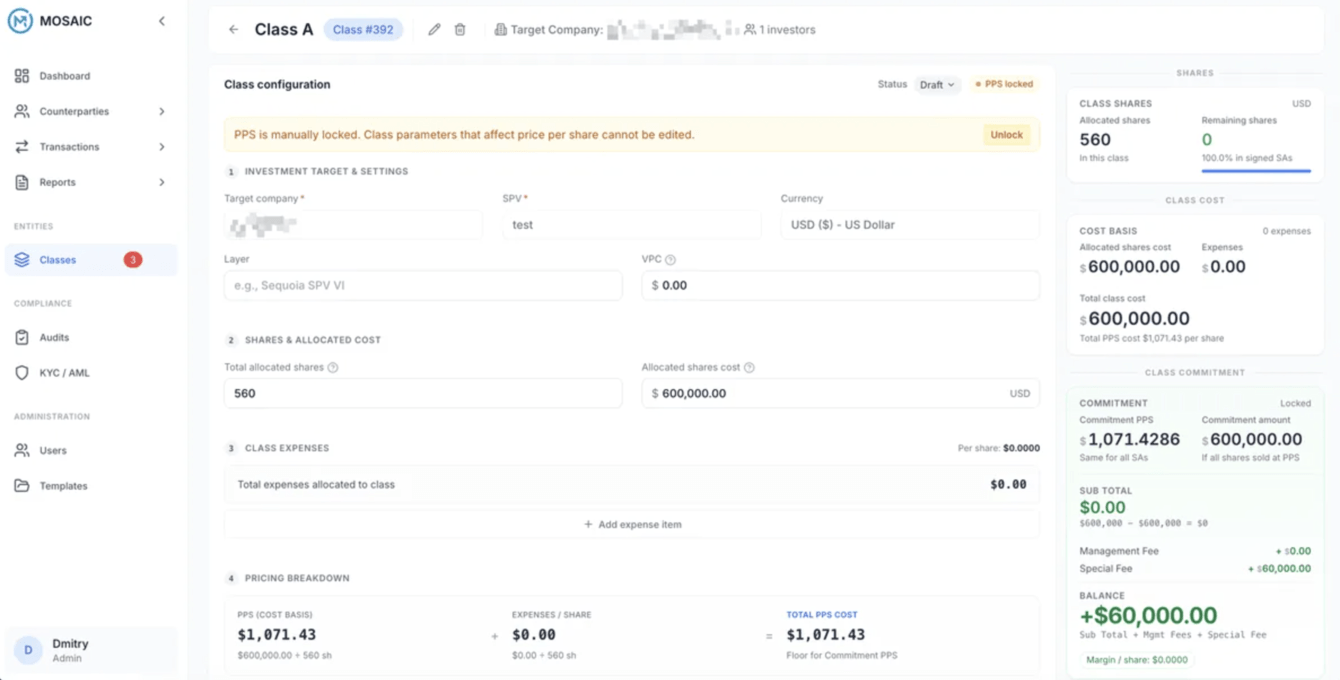Open the 1 investors link
1340x680 pixels.
tap(779, 30)
